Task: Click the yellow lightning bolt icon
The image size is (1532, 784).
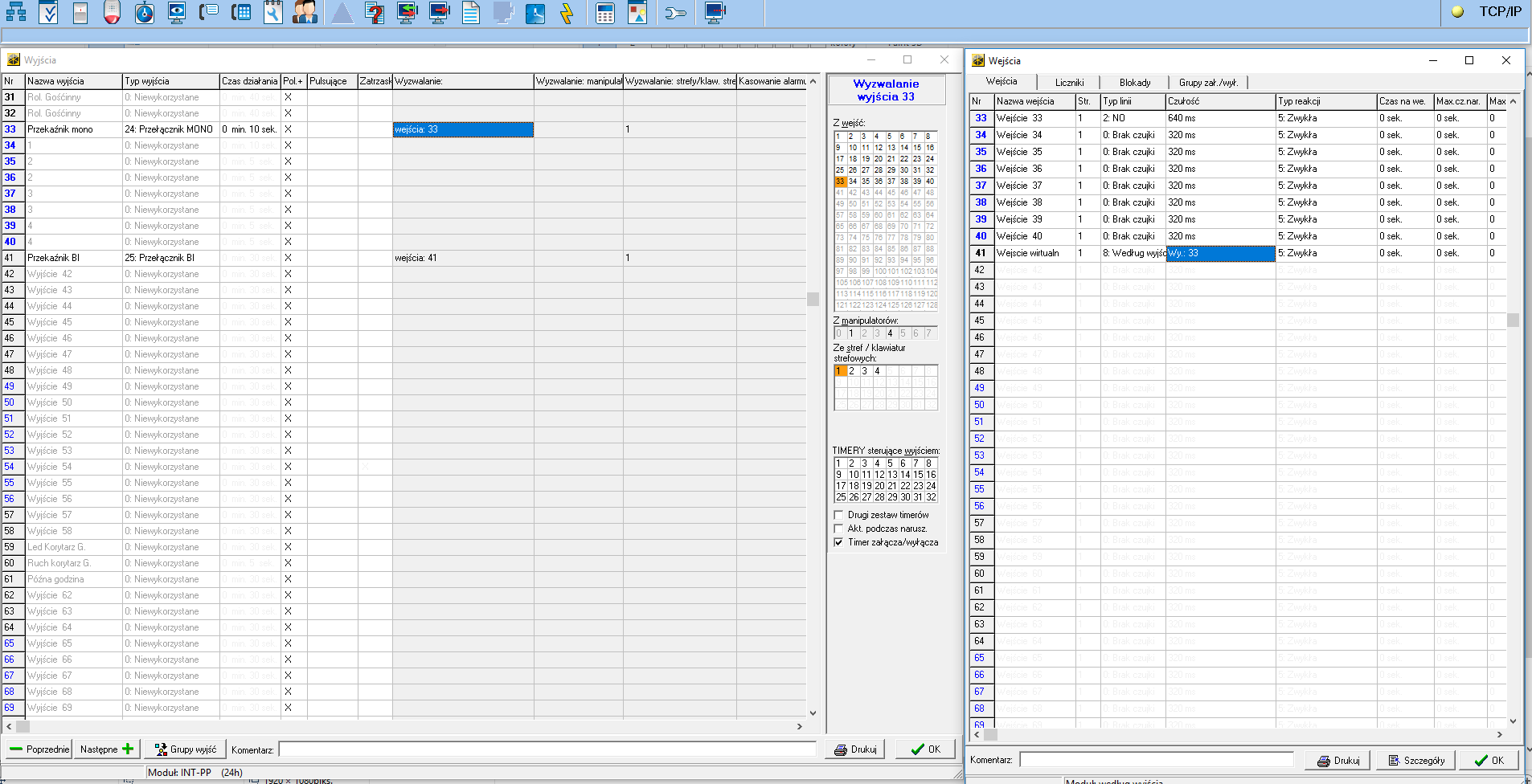Action: [x=567, y=12]
